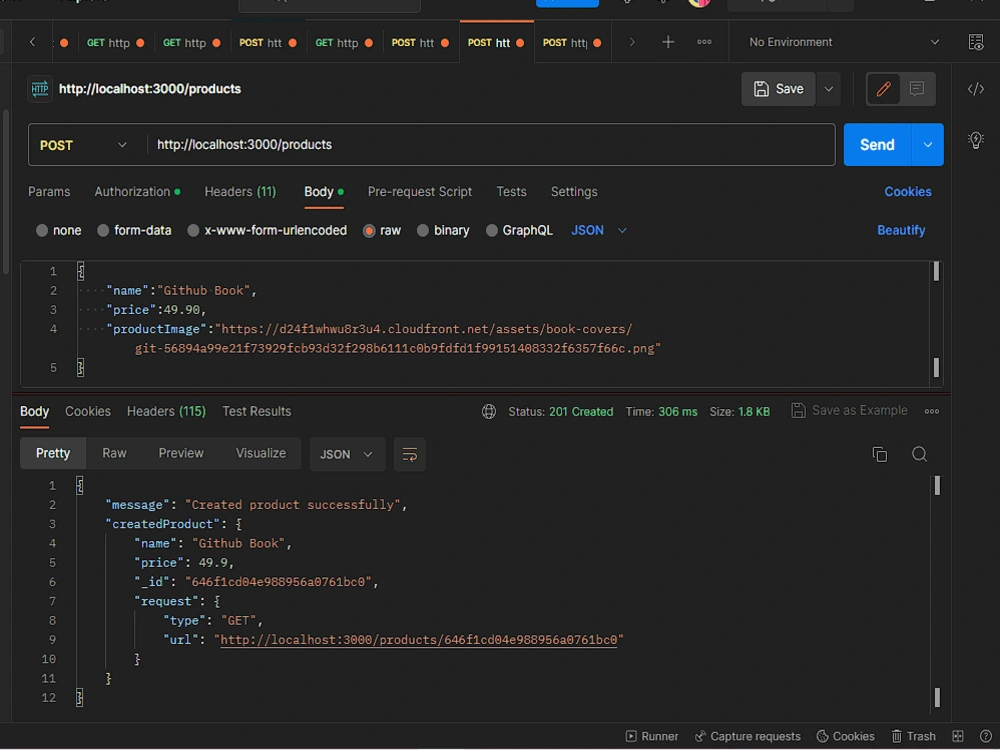The height and width of the screenshot is (750, 1000).
Task: Switch response view to Raw
Action: 114,453
